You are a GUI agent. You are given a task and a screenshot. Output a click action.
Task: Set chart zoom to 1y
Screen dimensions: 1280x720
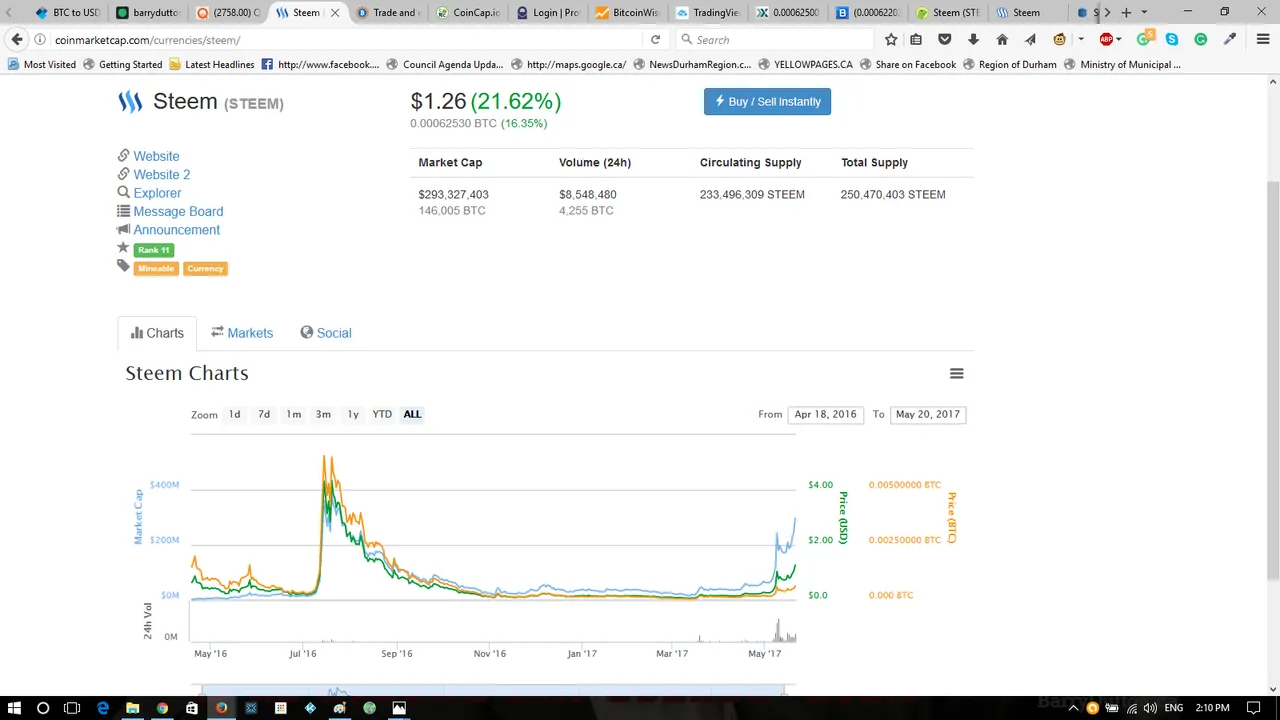[353, 414]
